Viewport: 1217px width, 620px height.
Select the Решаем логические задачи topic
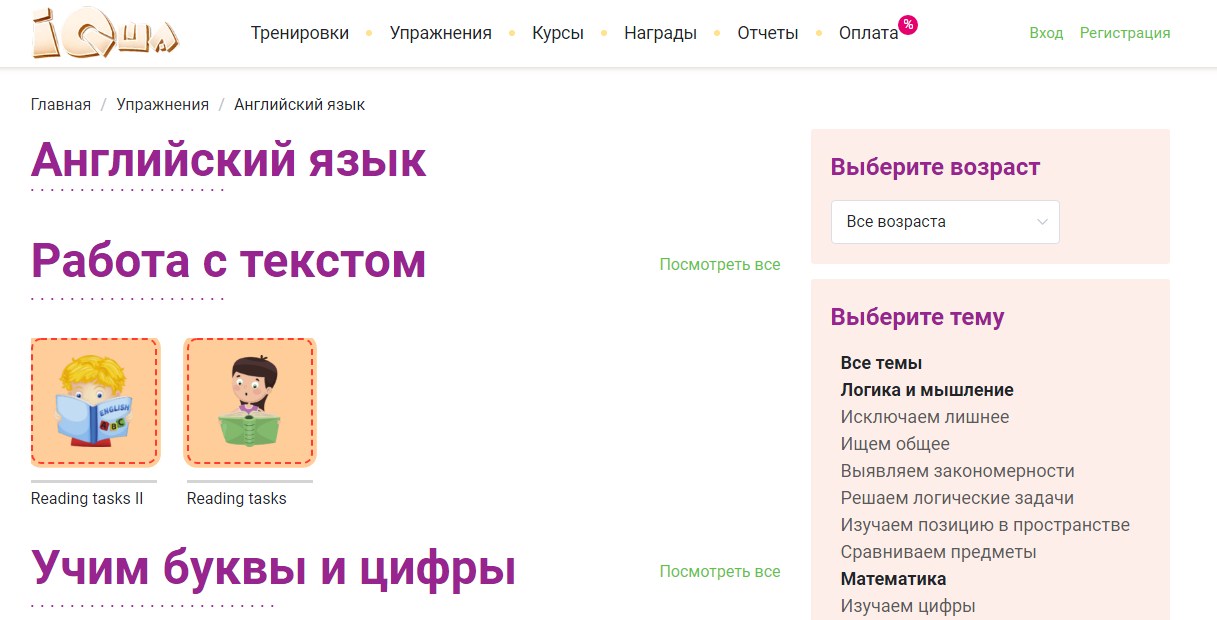click(957, 498)
